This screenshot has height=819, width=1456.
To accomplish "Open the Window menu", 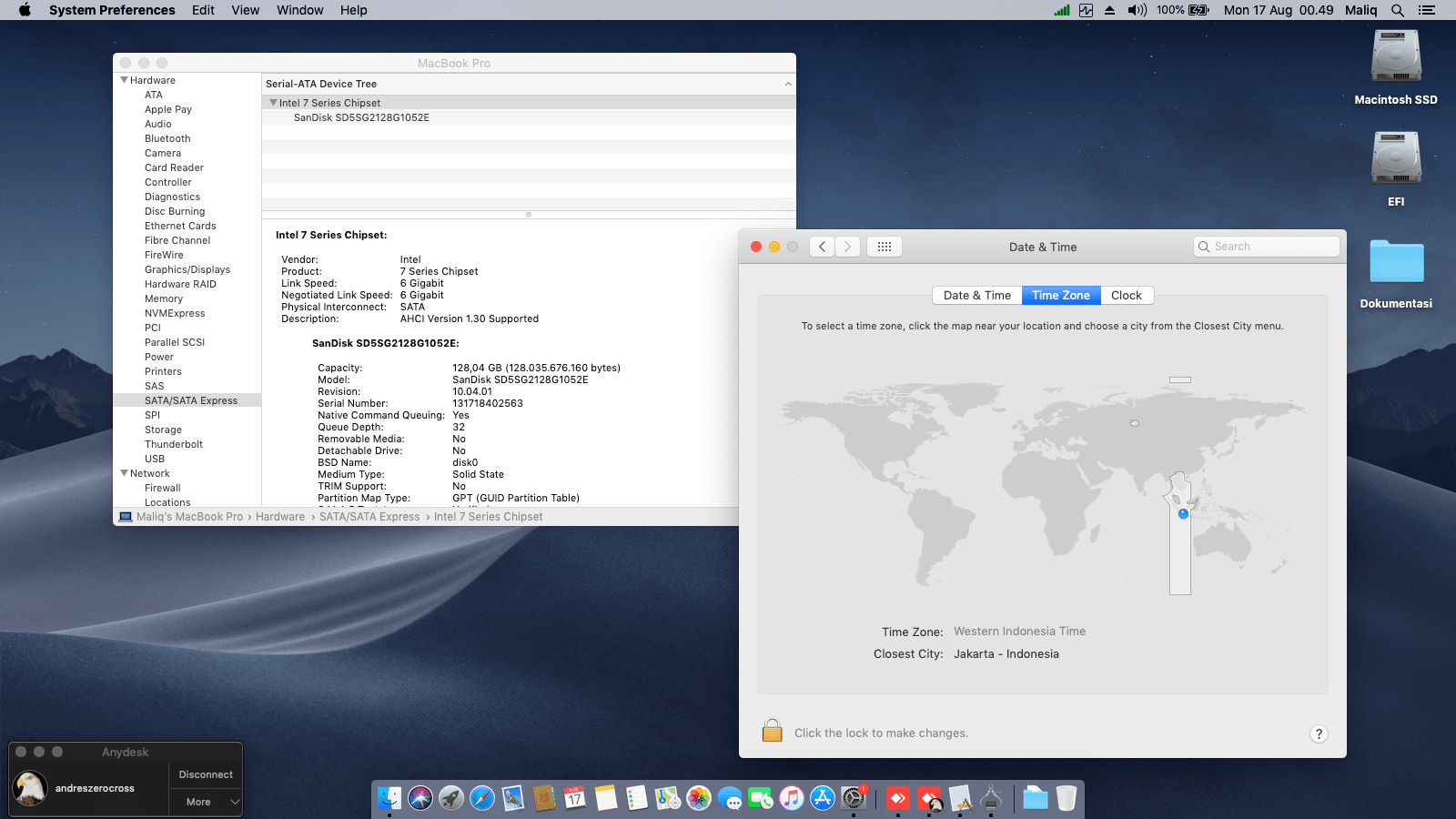I will pos(299,10).
